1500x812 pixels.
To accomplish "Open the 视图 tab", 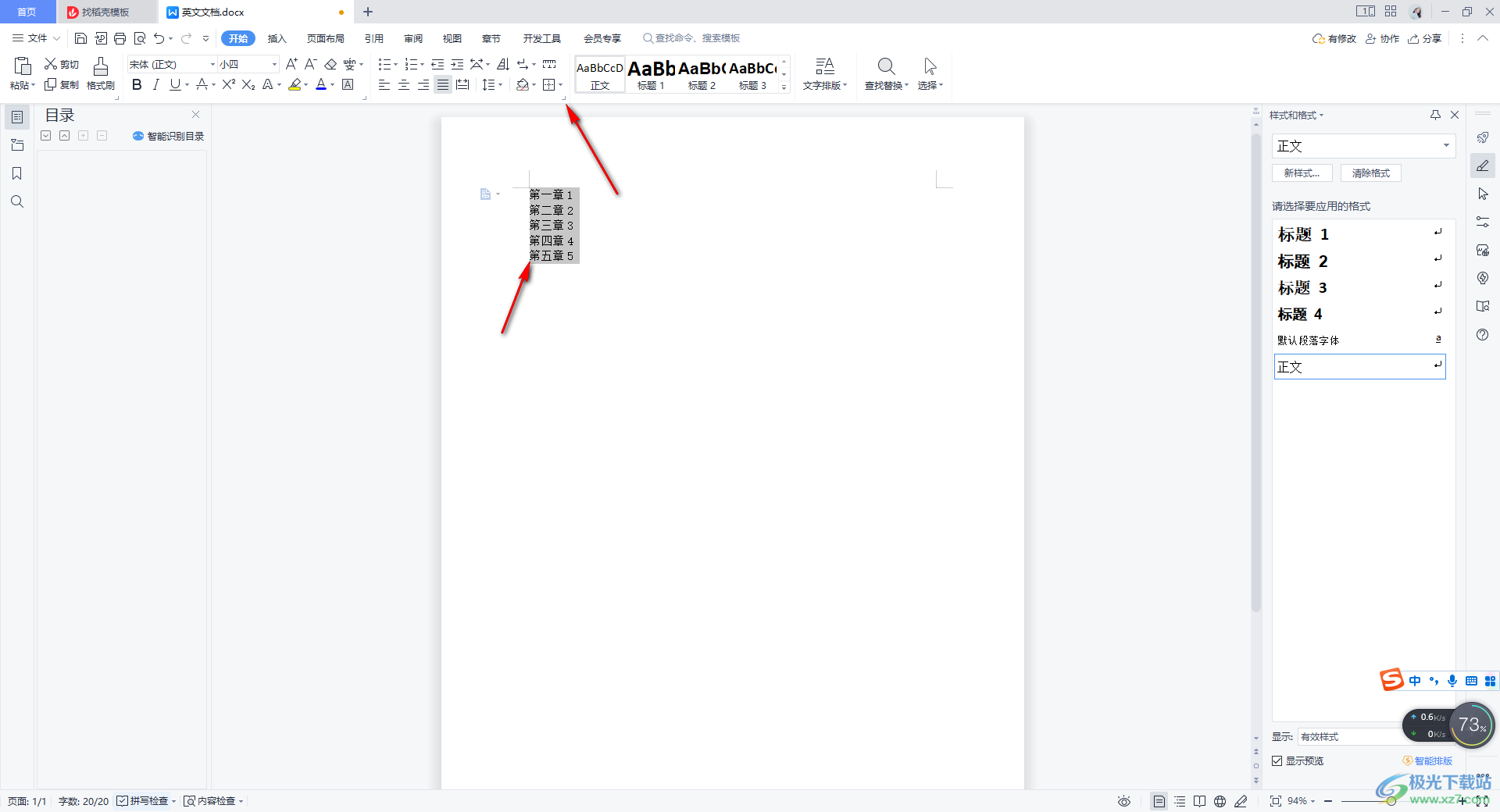I will click(452, 38).
